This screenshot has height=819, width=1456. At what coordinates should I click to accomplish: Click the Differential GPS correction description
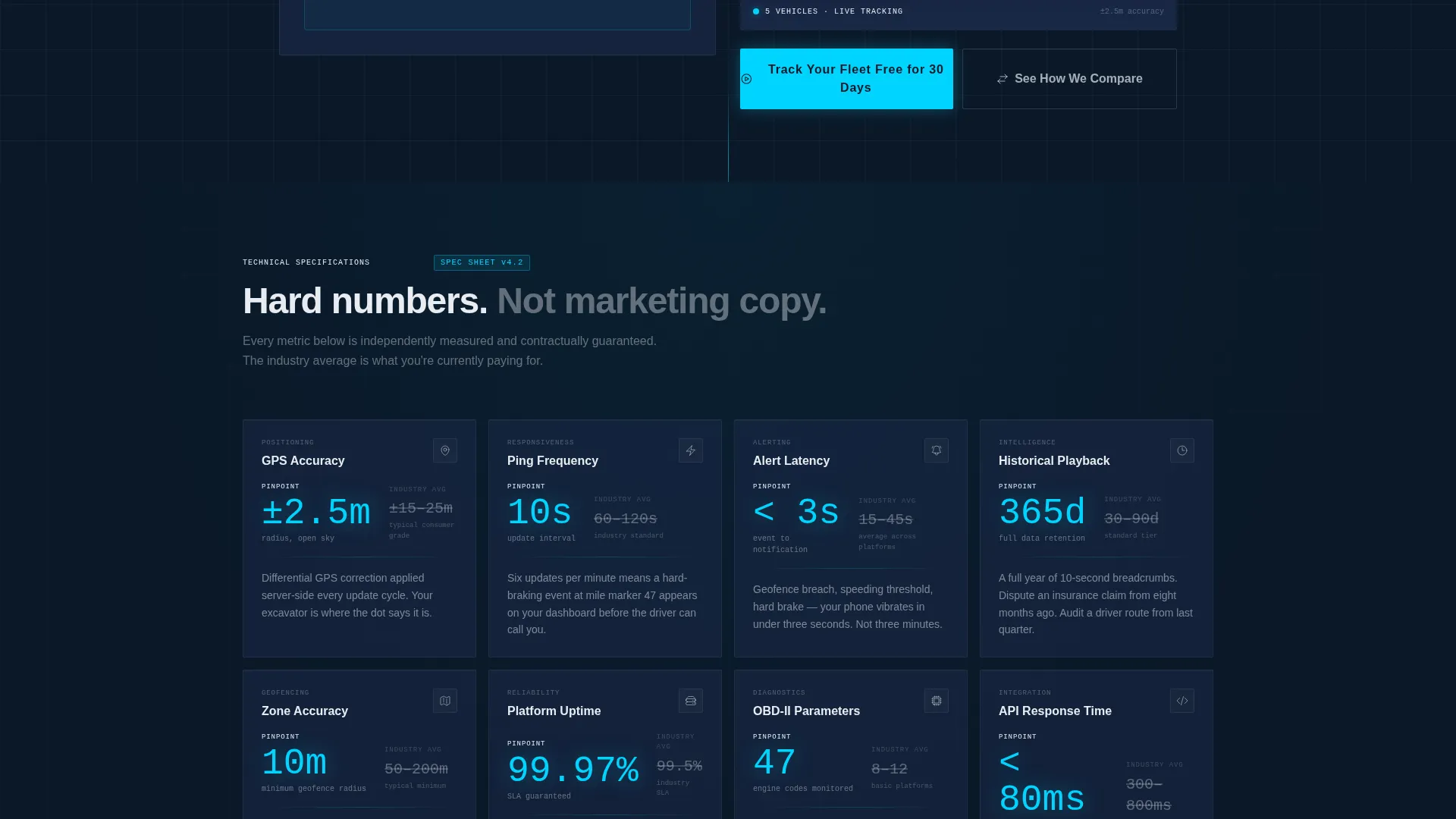(x=347, y=595)
